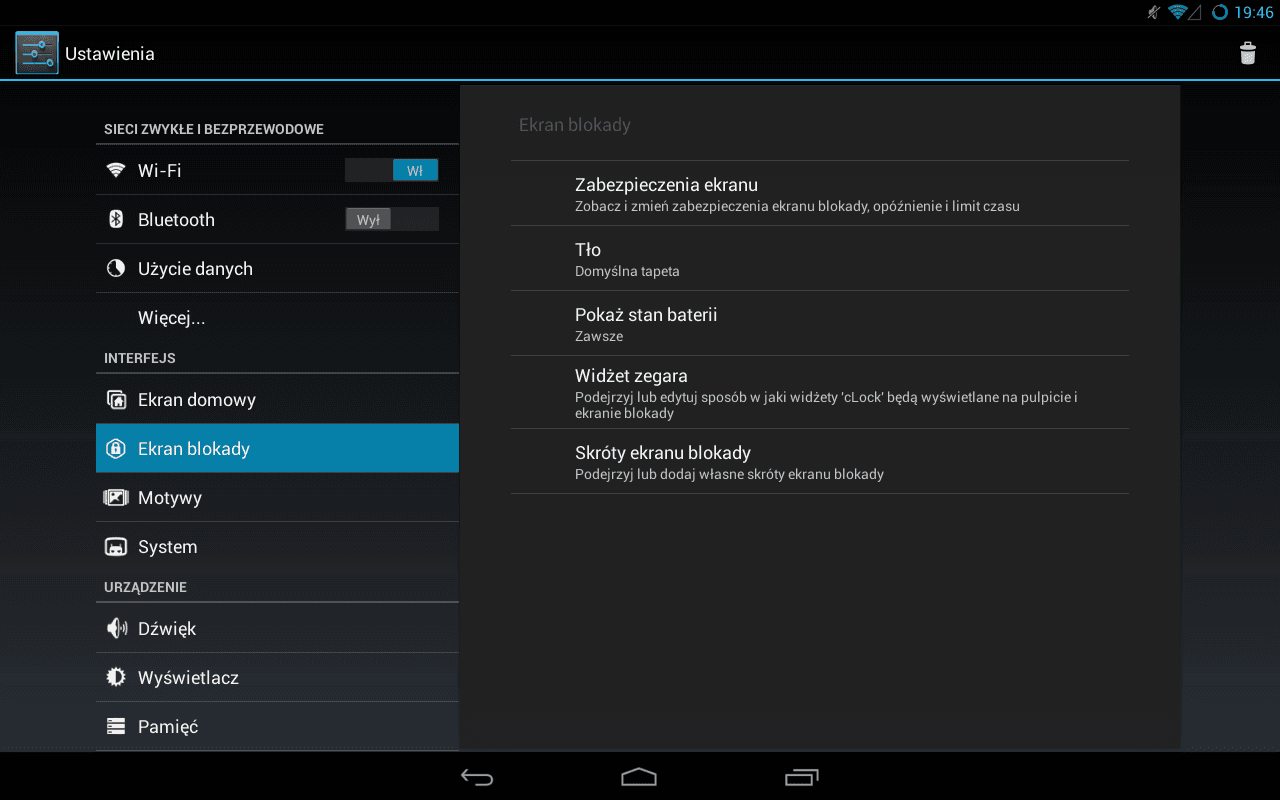The image size is (1280, 800).
Task: Open Użycie danych settings
Action: click(277, 268)
